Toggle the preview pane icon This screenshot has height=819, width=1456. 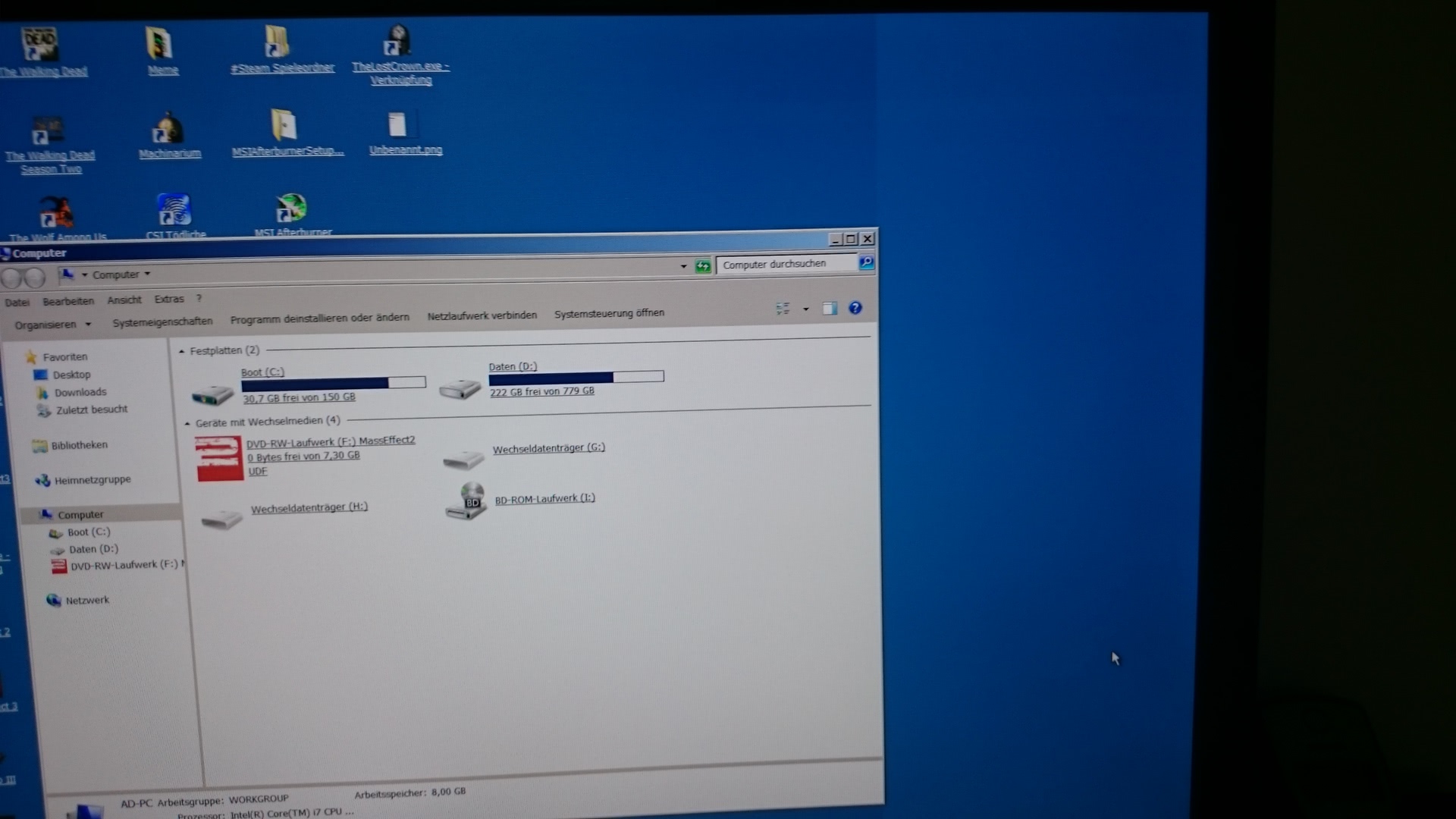(x=830, y=309)
